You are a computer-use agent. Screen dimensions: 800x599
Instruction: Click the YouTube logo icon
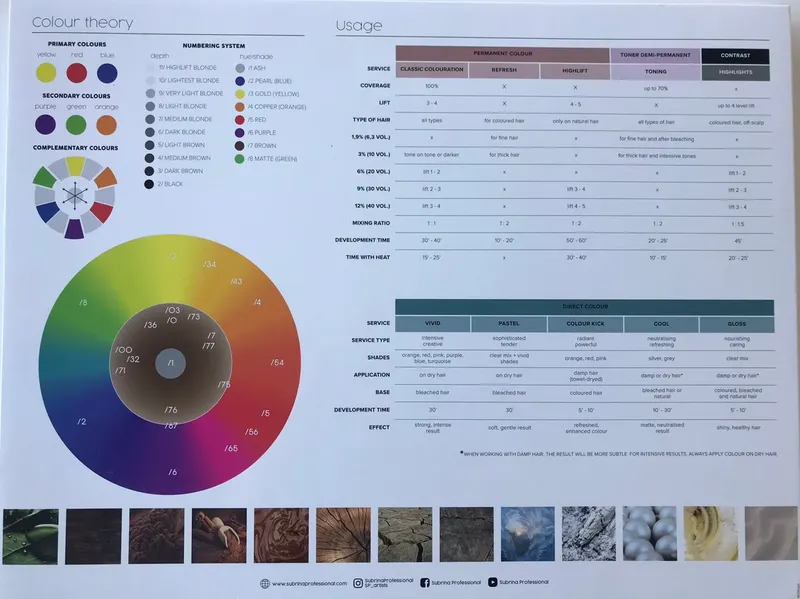(x=492, y=582)
